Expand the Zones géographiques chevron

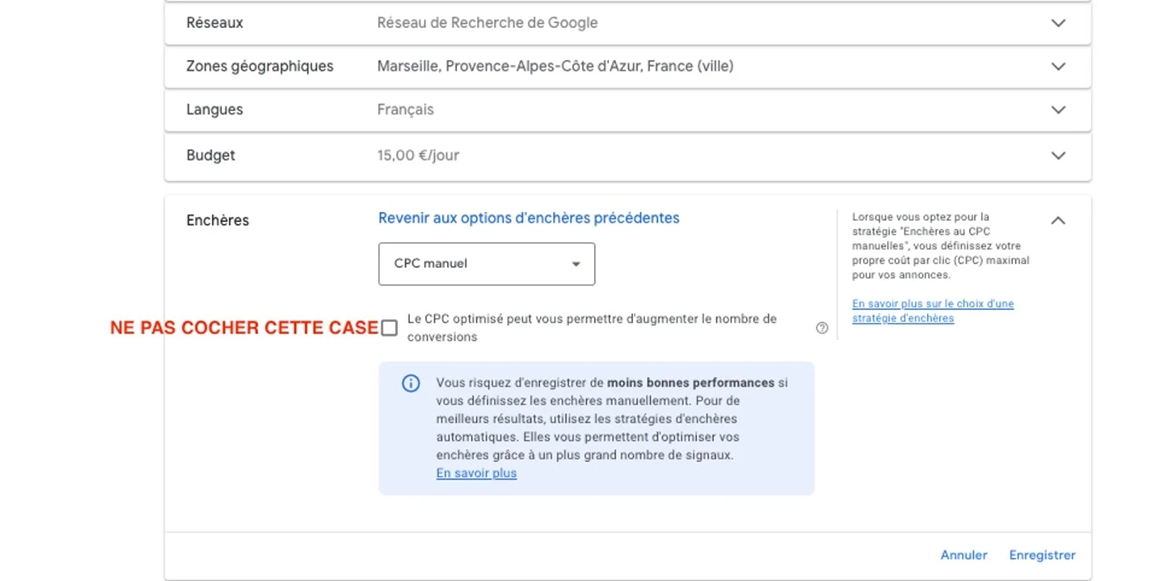point(1058,66)
